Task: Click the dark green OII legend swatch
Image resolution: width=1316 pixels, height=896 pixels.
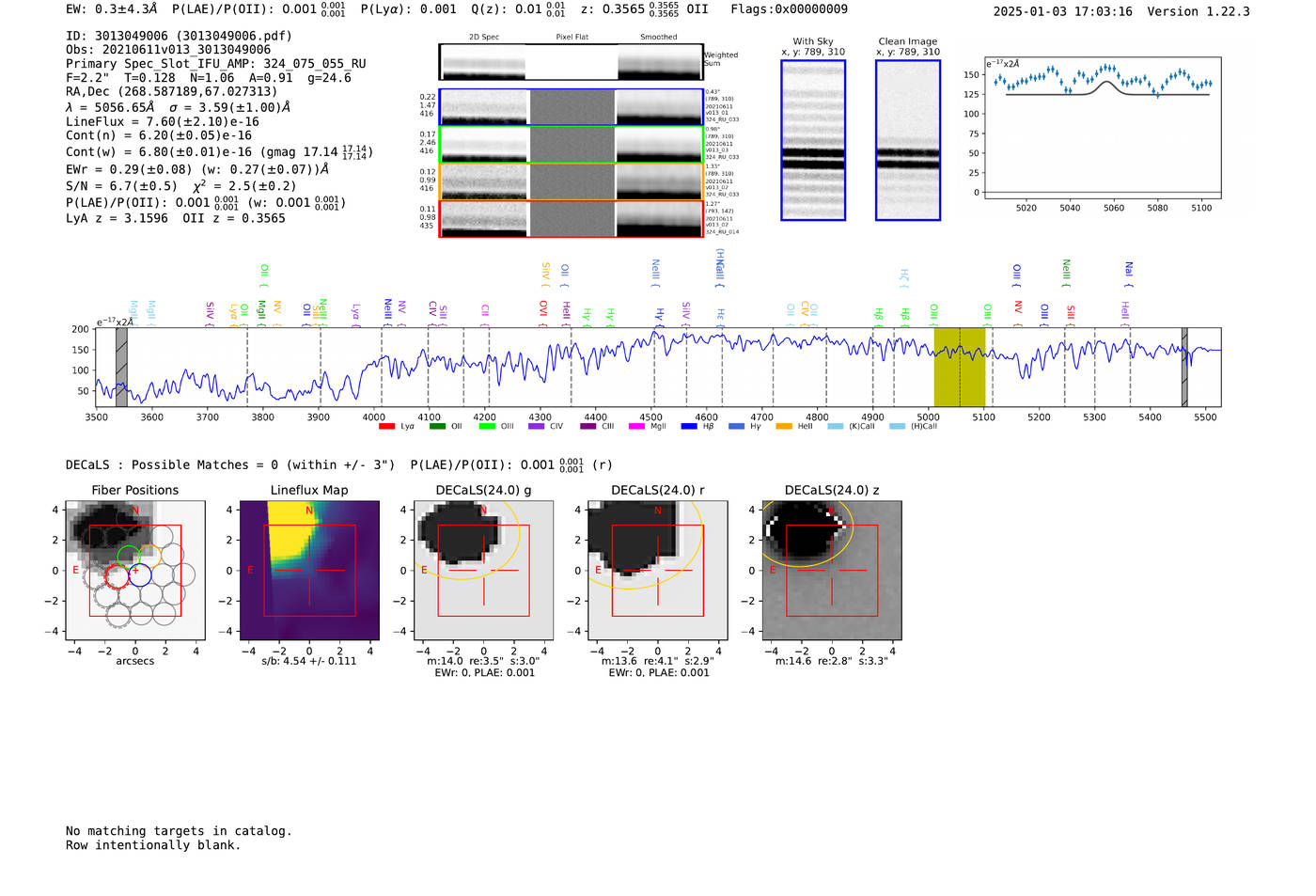Action: tap(437, 427)
